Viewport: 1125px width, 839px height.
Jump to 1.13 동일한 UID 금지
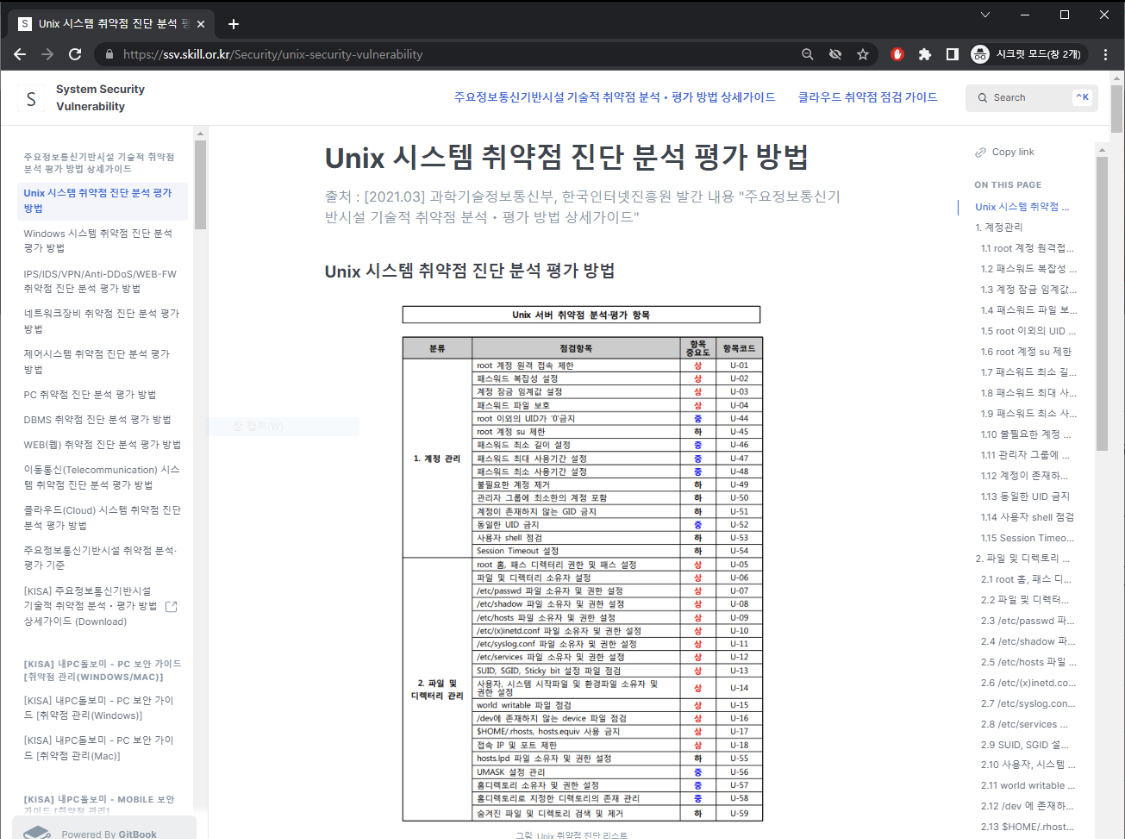click(x=1025, y=497)
